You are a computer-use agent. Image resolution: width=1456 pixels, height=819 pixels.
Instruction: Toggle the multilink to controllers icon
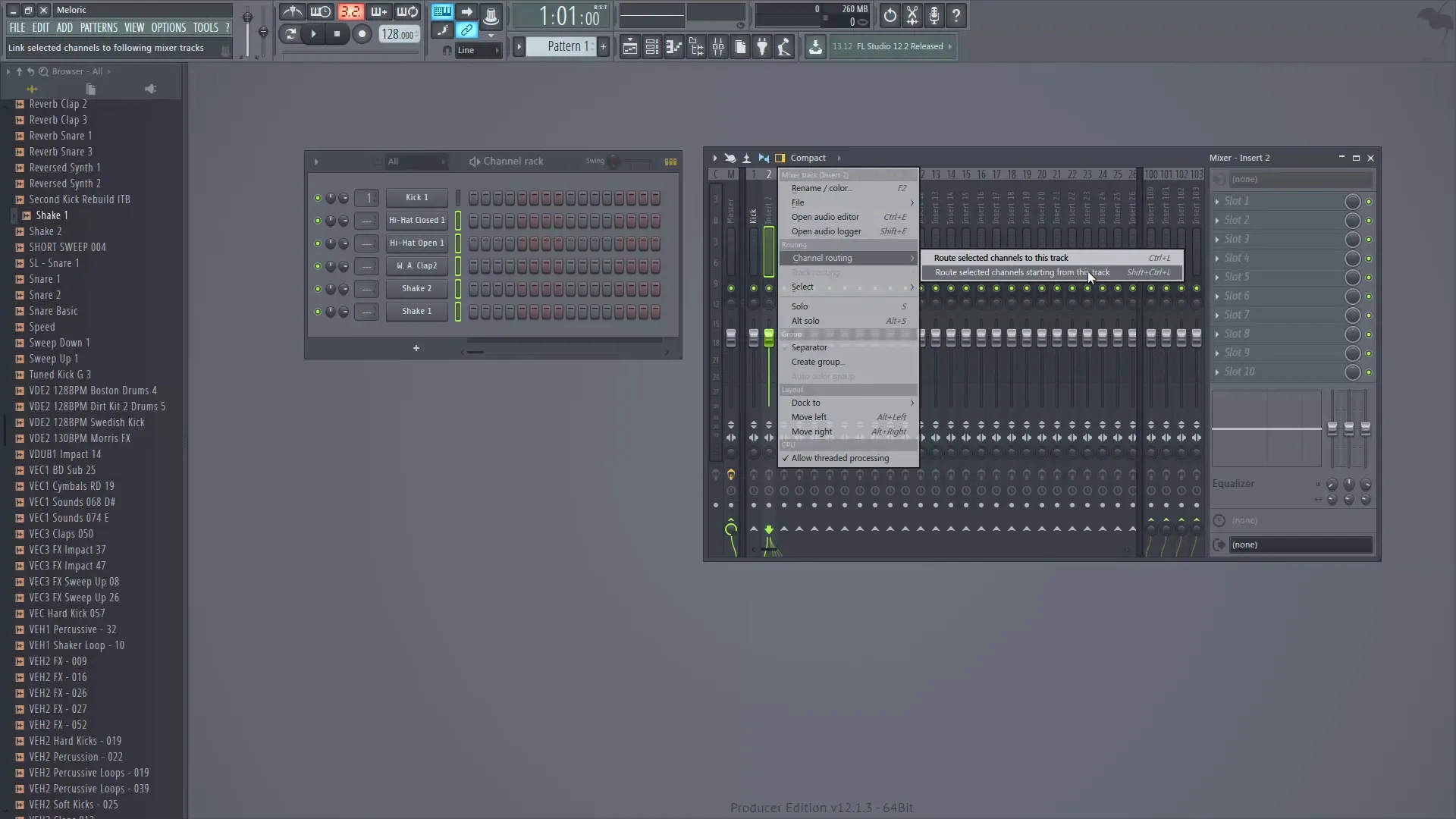point(467,30)
